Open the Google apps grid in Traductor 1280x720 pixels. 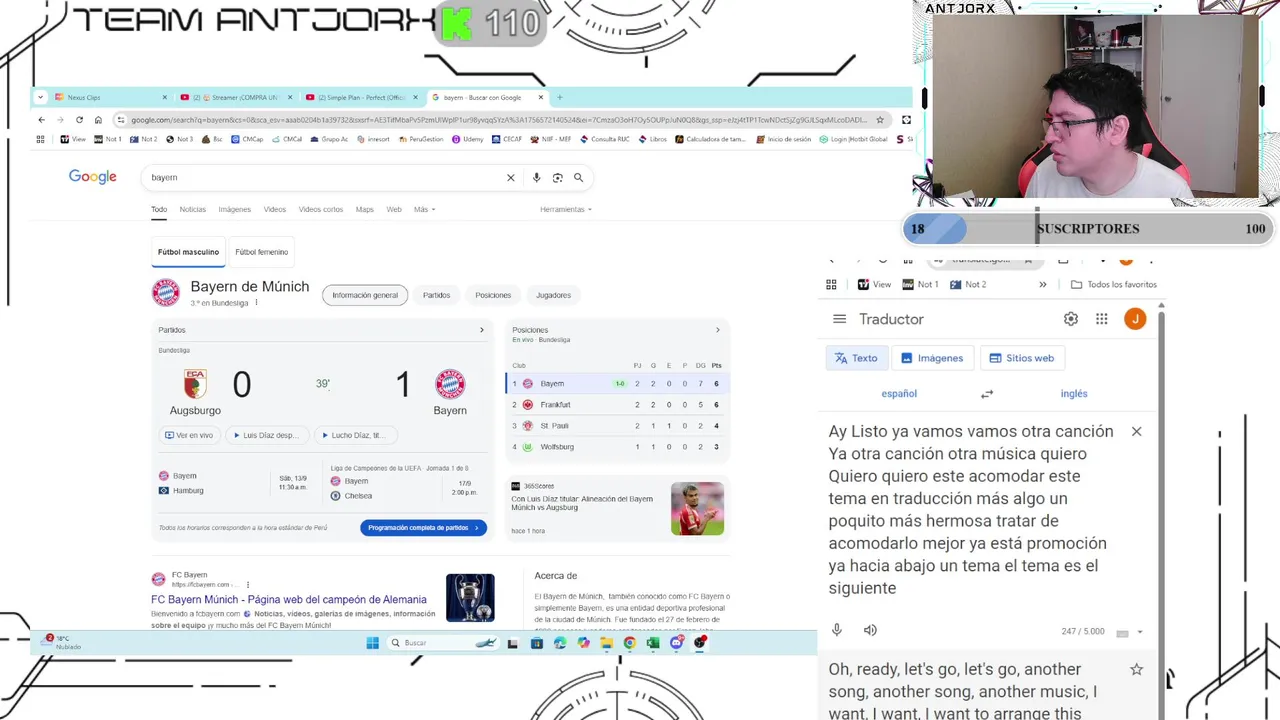(1101, 319)
